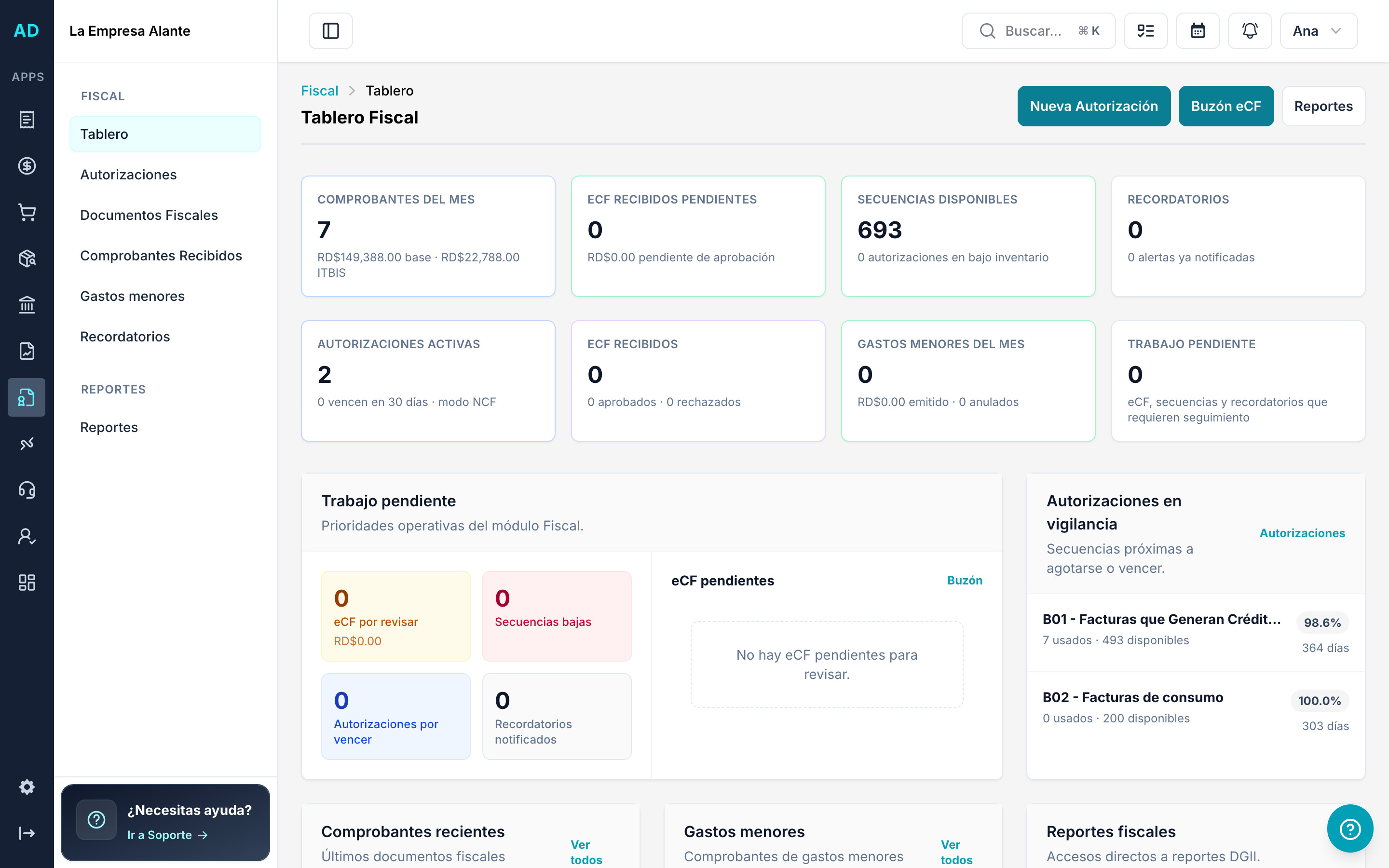
Task: Open the eCF recibidos stat card
Action: [698, 380]
